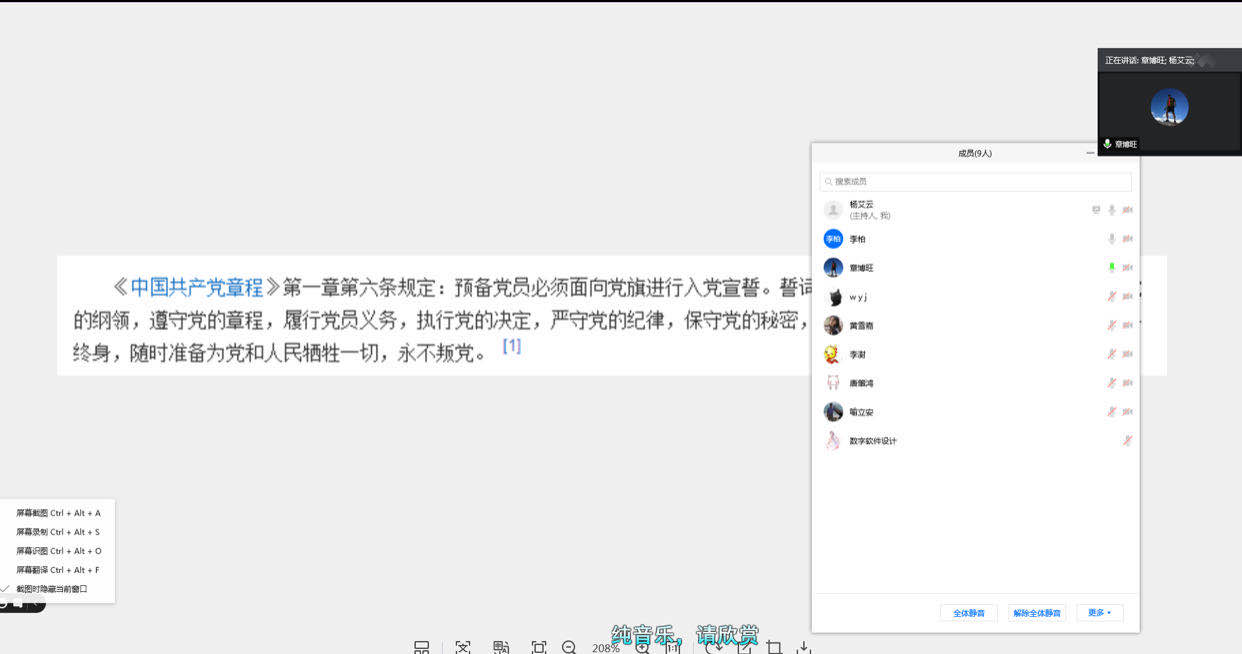Viewport: 1242px width, 654px height.
Task: Select the zoom-out magnifier in the bottom toolbar
Action: (x=568, y=648)
